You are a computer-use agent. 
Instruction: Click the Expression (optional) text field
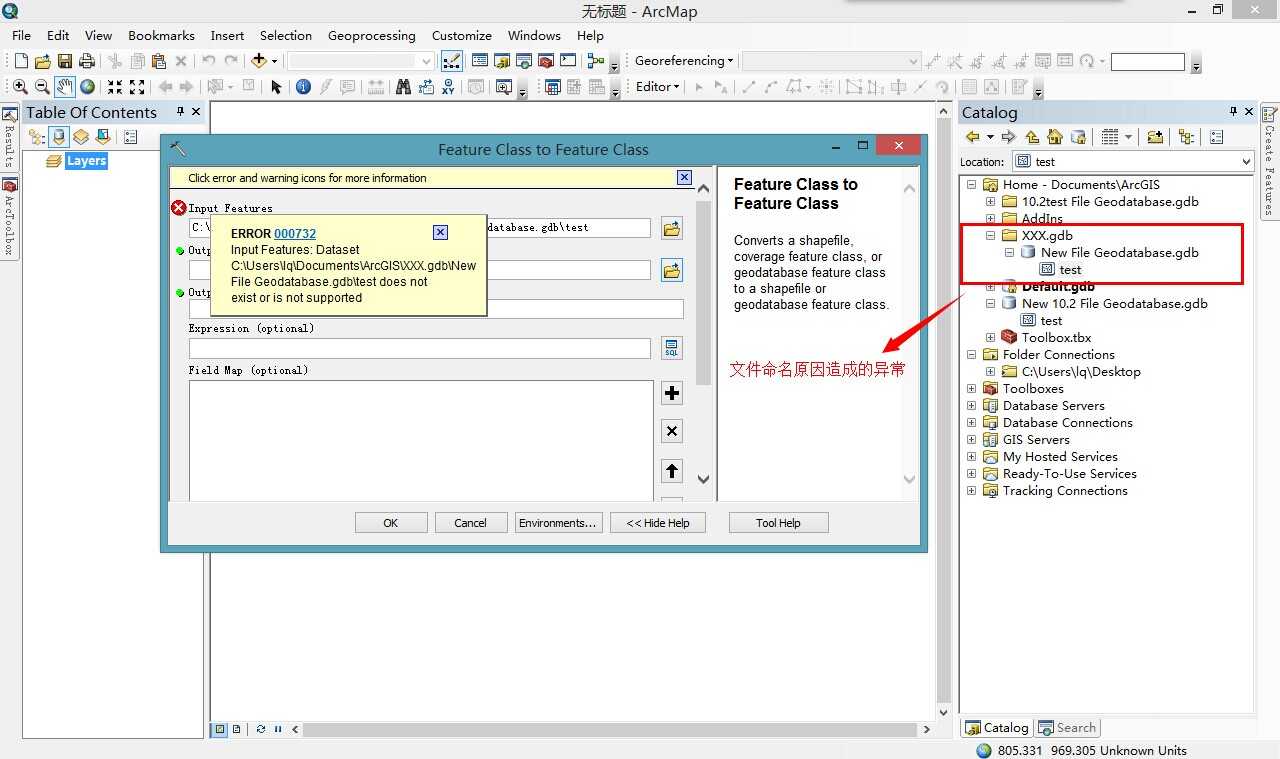(419, 348)
